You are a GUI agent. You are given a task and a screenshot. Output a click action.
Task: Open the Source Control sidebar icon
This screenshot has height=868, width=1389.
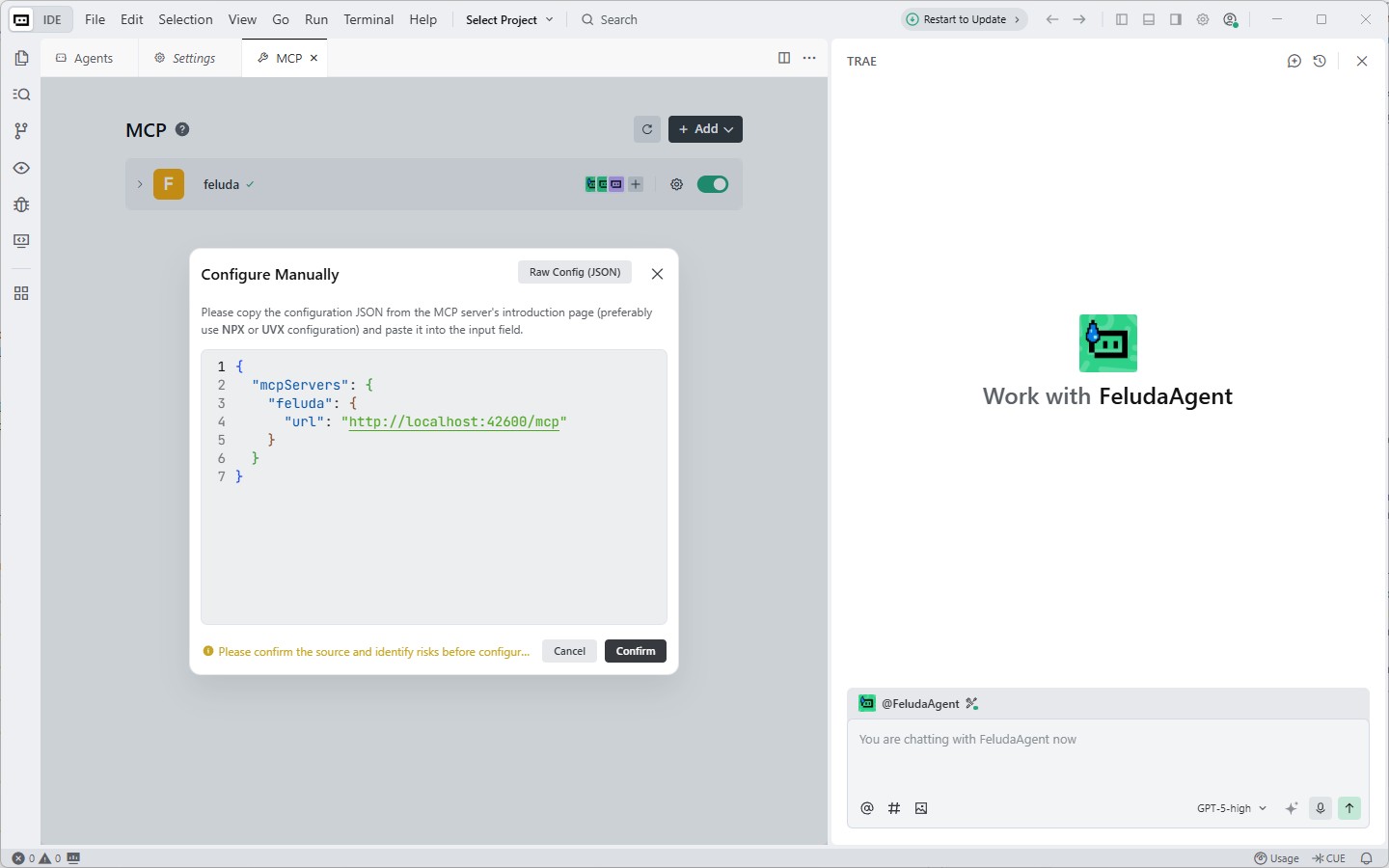tap(21, 131)
